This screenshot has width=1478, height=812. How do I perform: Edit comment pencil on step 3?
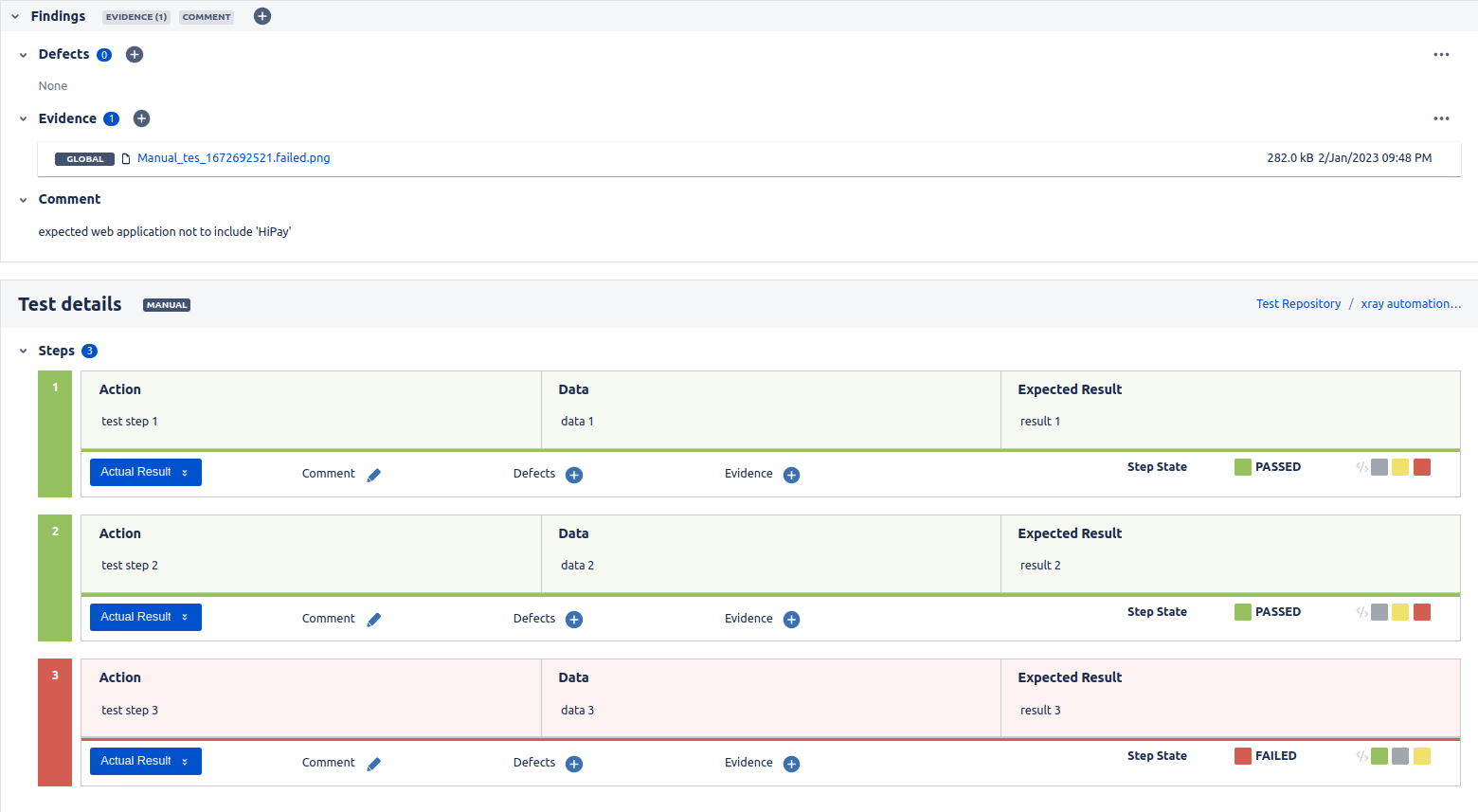[374, 764]
